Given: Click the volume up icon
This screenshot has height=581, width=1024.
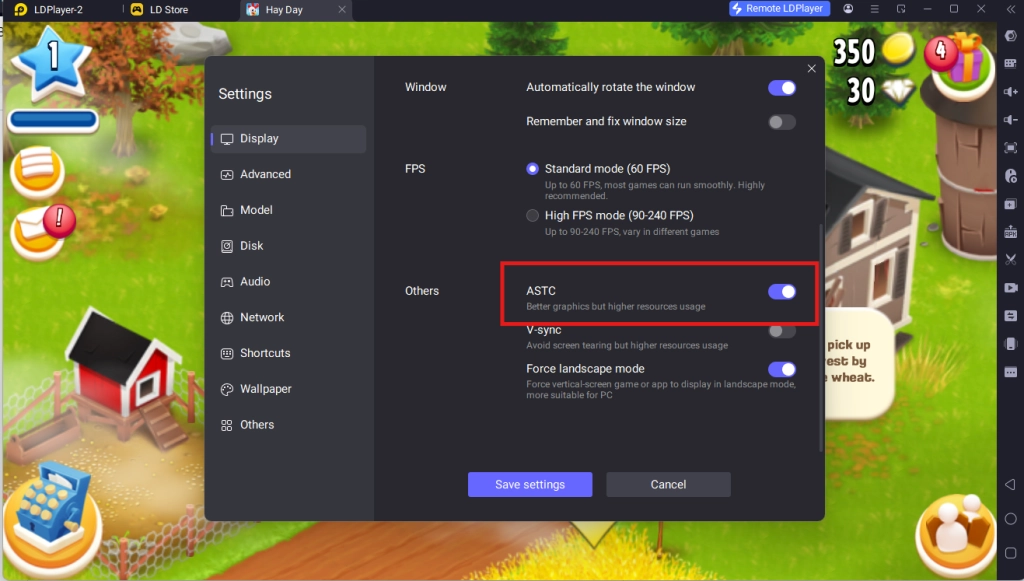Looking at the screenshot, I should [x=1011, y=92].
